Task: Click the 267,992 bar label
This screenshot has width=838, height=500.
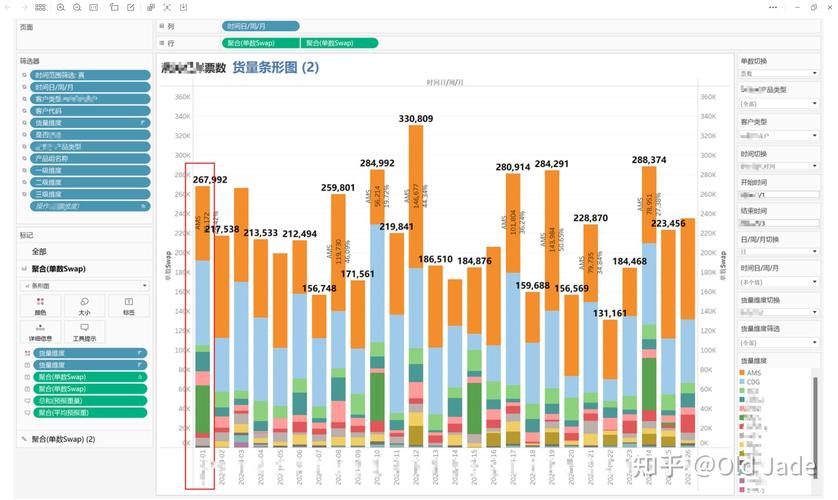Action: (210, 179)
